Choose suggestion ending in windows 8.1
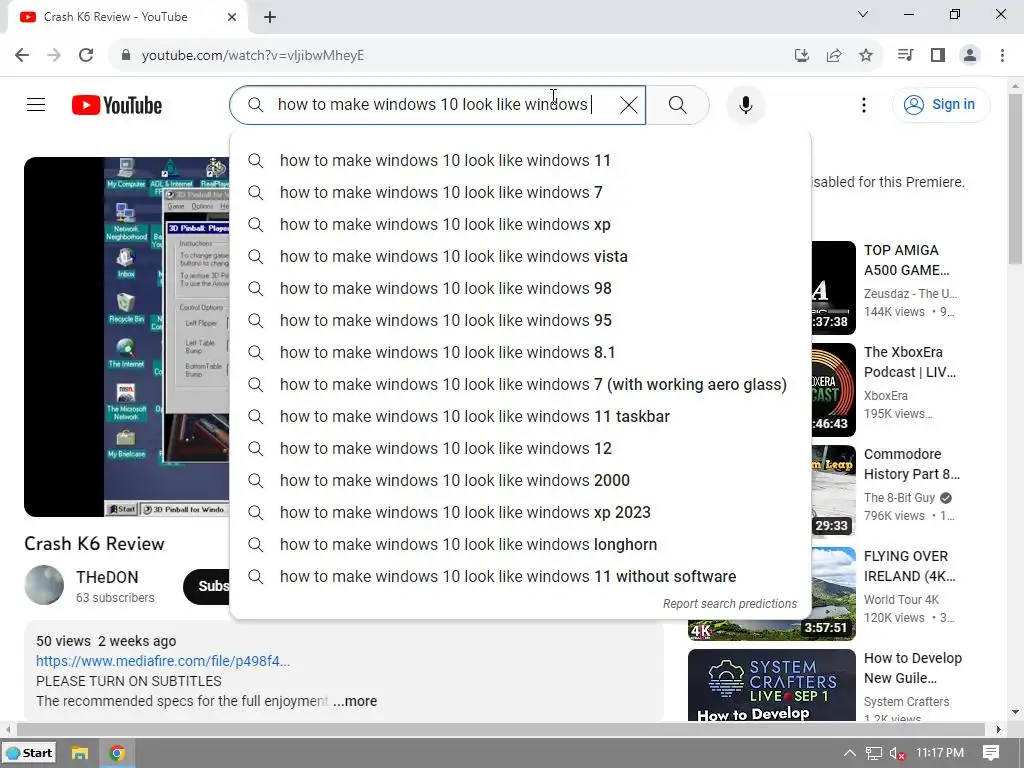 coord(520,352)
